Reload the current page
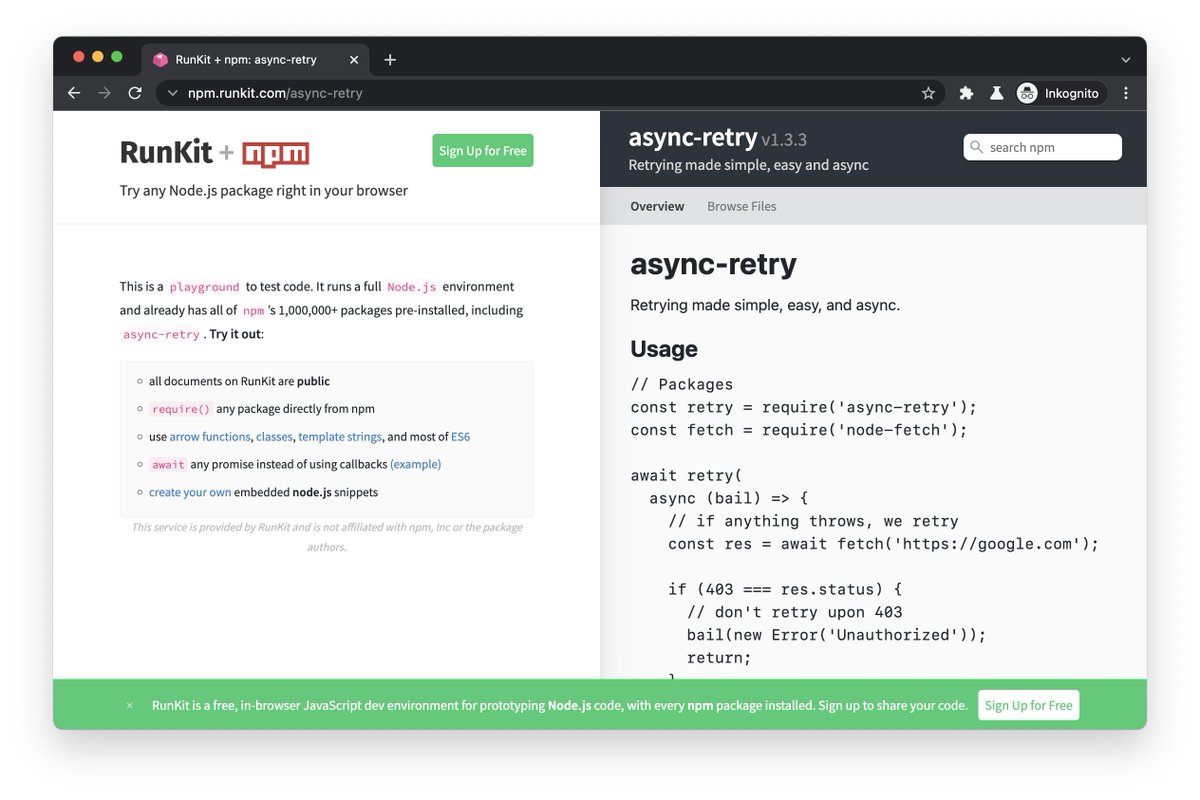 [x=135, y=93]
